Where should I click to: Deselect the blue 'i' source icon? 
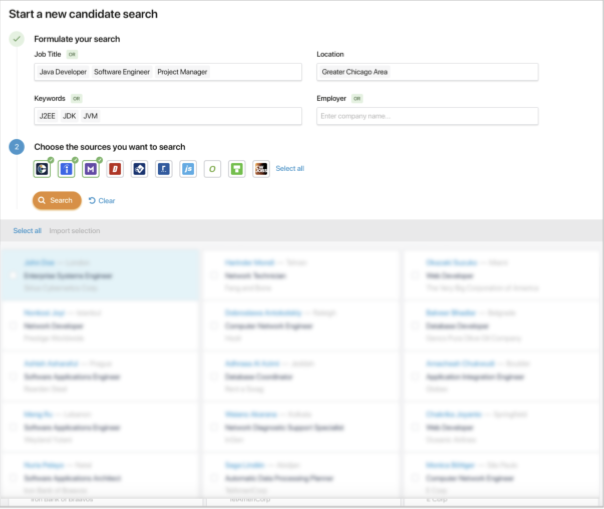pos(66,169)
